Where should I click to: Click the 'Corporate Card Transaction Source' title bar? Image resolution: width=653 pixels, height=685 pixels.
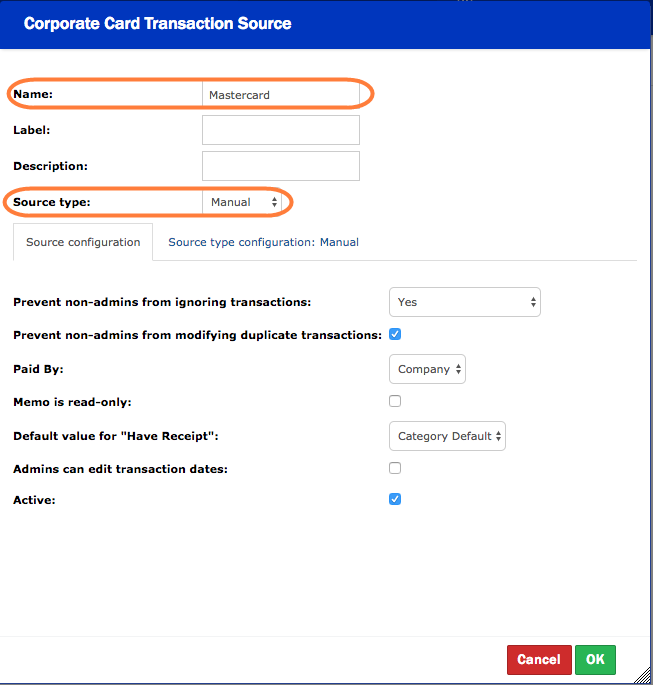coord(158,23)
